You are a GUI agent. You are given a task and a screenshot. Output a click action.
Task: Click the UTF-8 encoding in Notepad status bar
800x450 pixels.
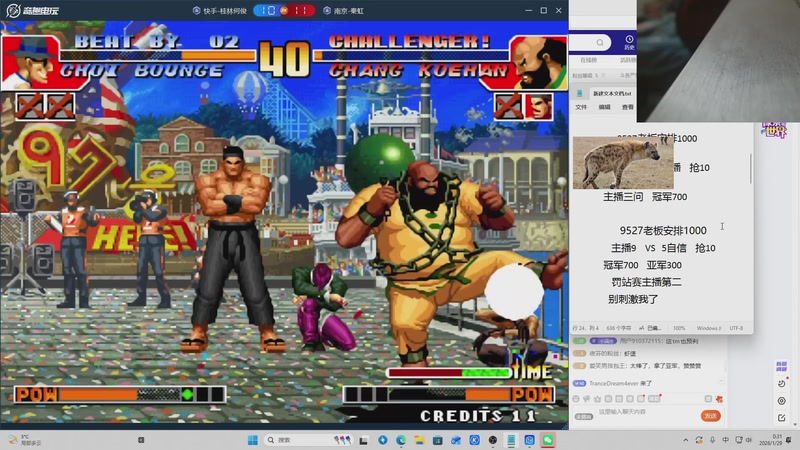(x=736, y=328)
